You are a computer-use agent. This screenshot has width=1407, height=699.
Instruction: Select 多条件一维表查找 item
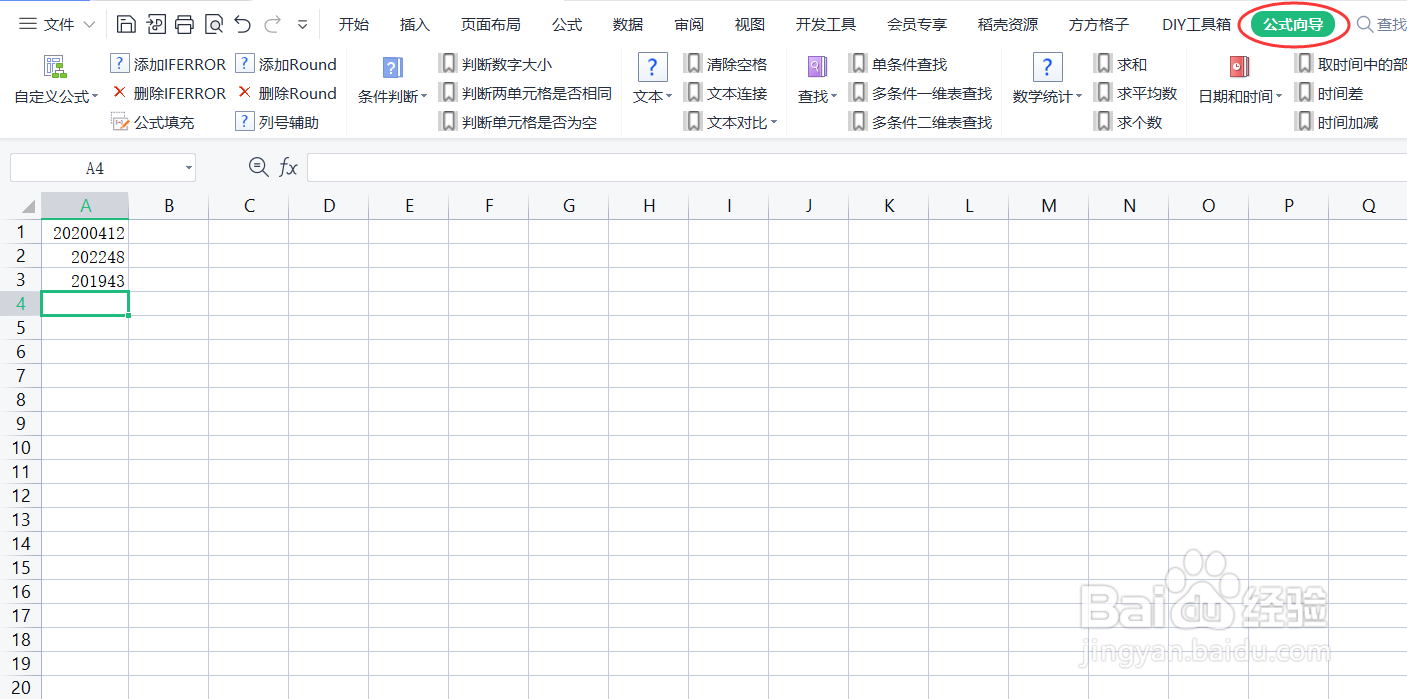[920, 93]
